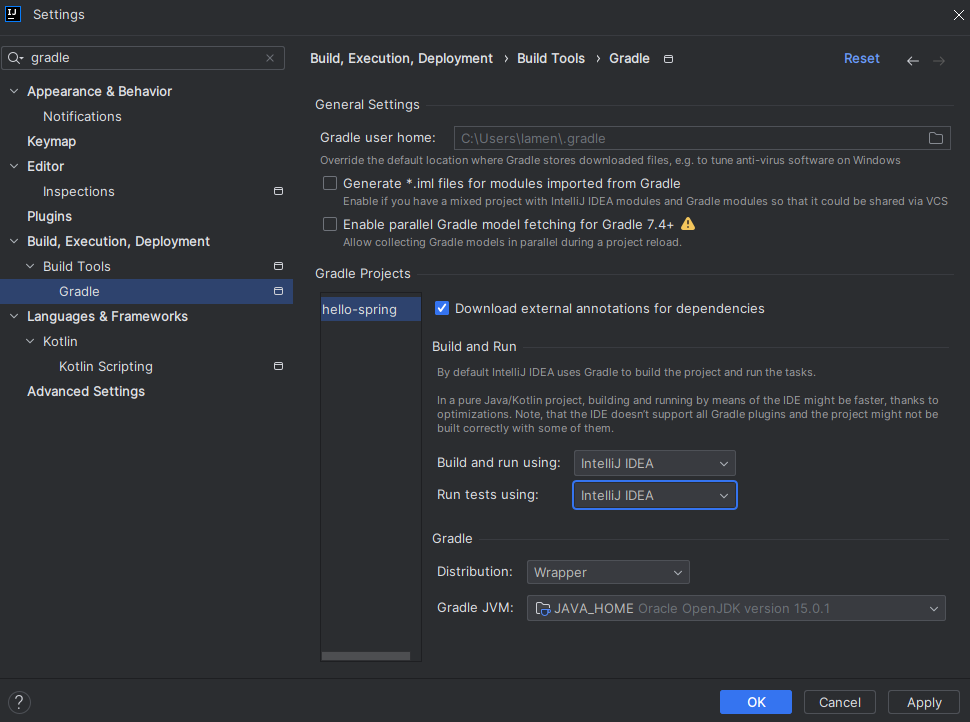This screenshot has width=970, height=722.
Task: Click project-level icon beside Build Tools
Action: click(278, 266)
